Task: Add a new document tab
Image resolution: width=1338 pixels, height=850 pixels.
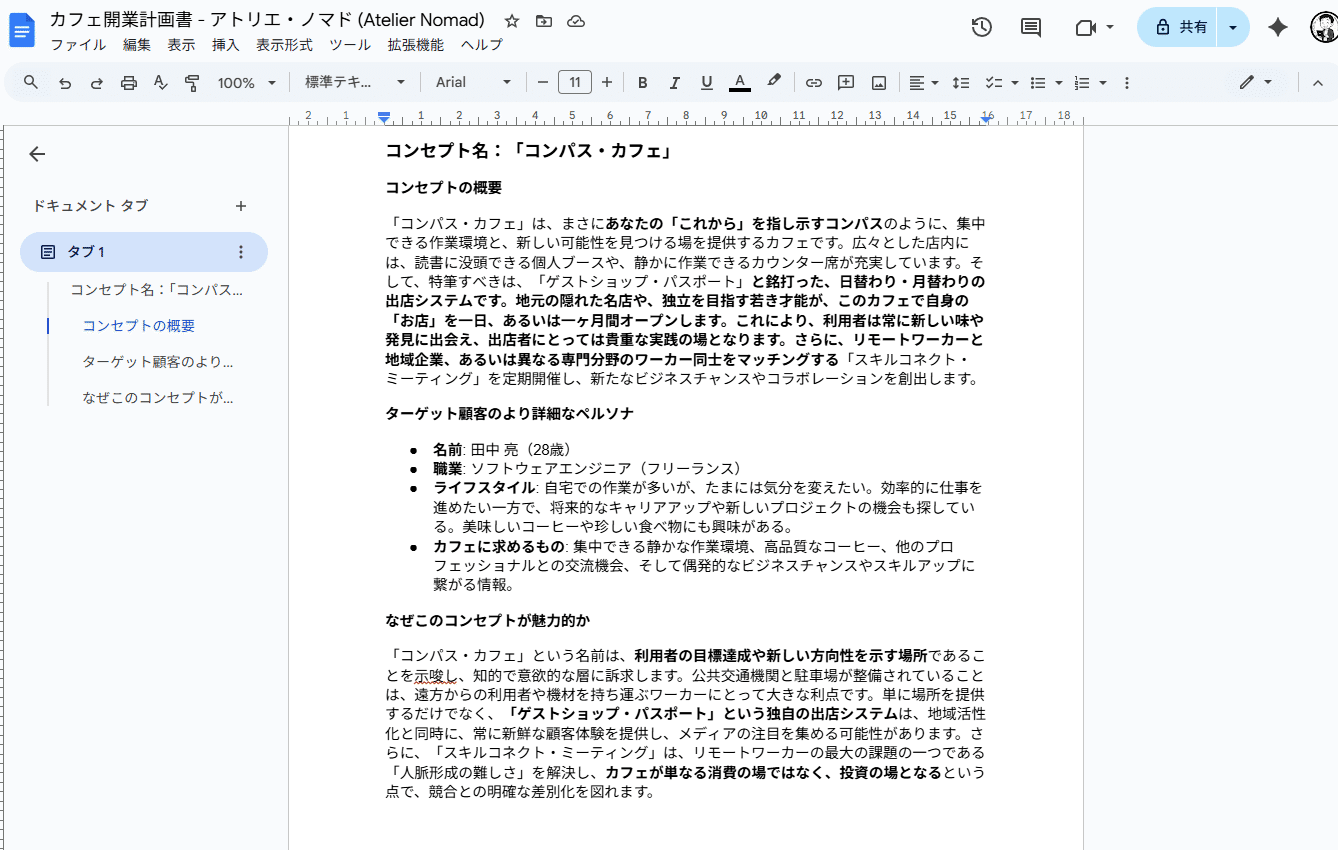Action: tap(240, 206)
